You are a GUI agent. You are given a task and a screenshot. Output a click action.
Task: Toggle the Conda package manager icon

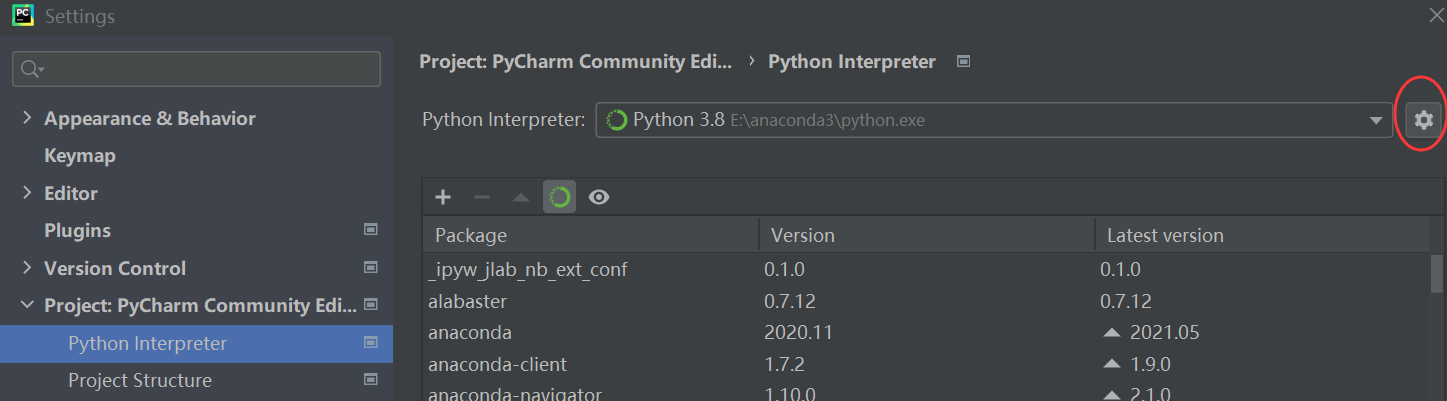(559, 197)
